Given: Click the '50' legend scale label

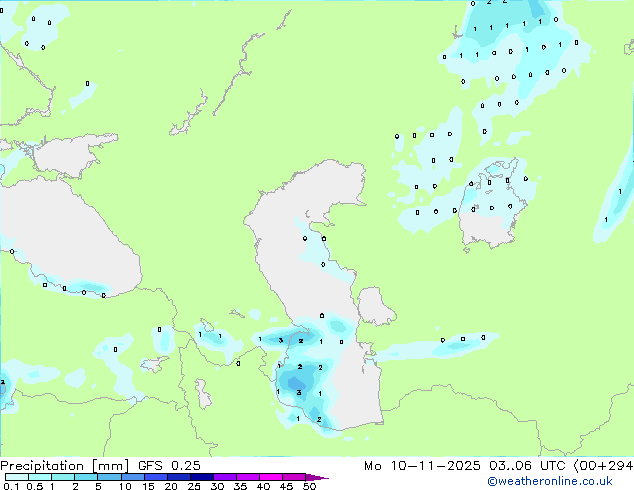Looking at the screenshot, I should coord(310,486).
